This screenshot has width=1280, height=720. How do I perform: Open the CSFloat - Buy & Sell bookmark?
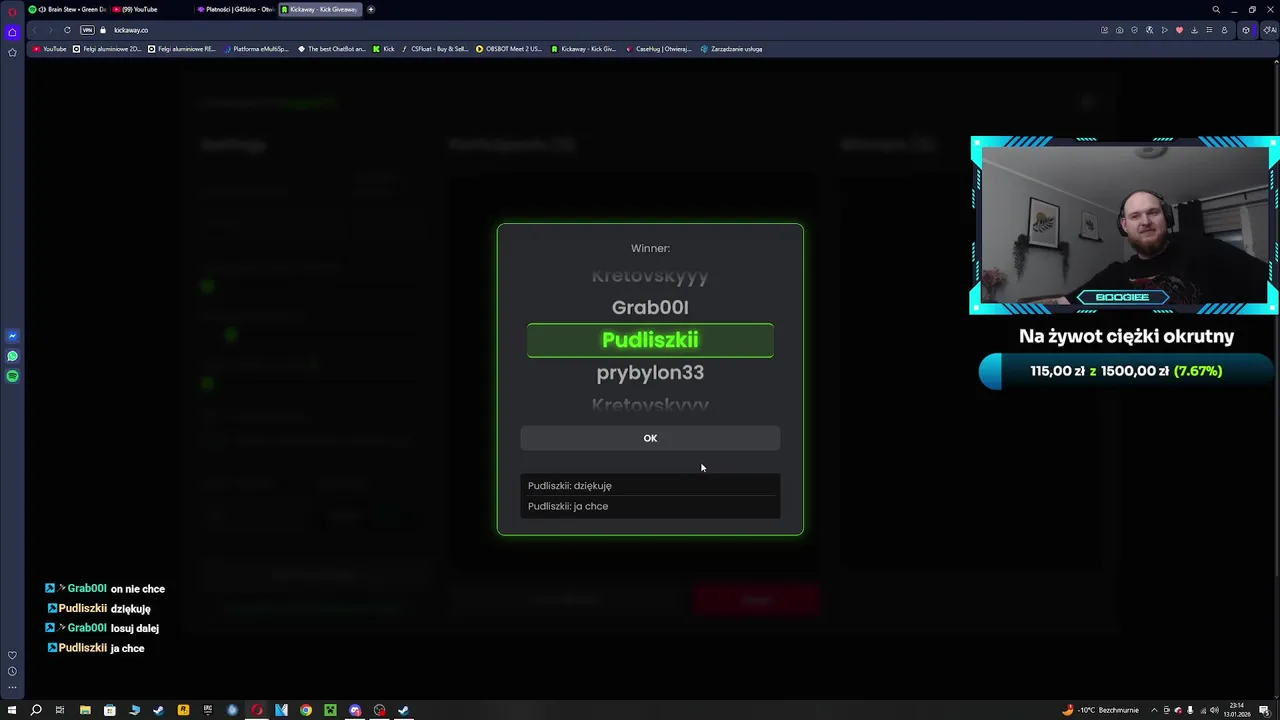[435, 49]
